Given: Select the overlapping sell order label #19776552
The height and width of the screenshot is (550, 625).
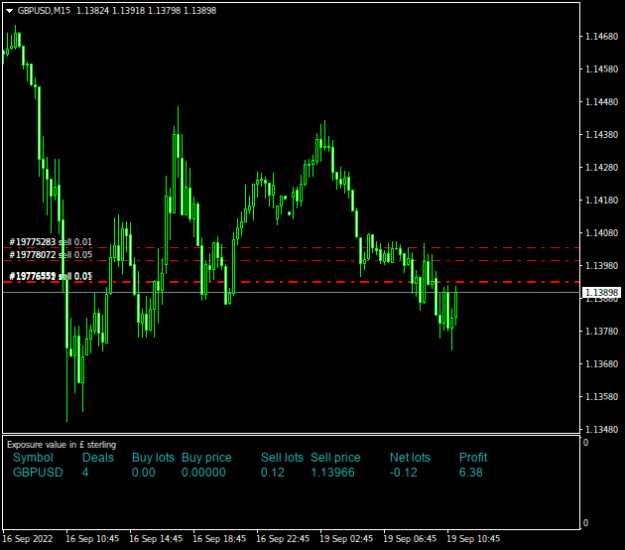Looking at the screenshot, I should point(51,276).
